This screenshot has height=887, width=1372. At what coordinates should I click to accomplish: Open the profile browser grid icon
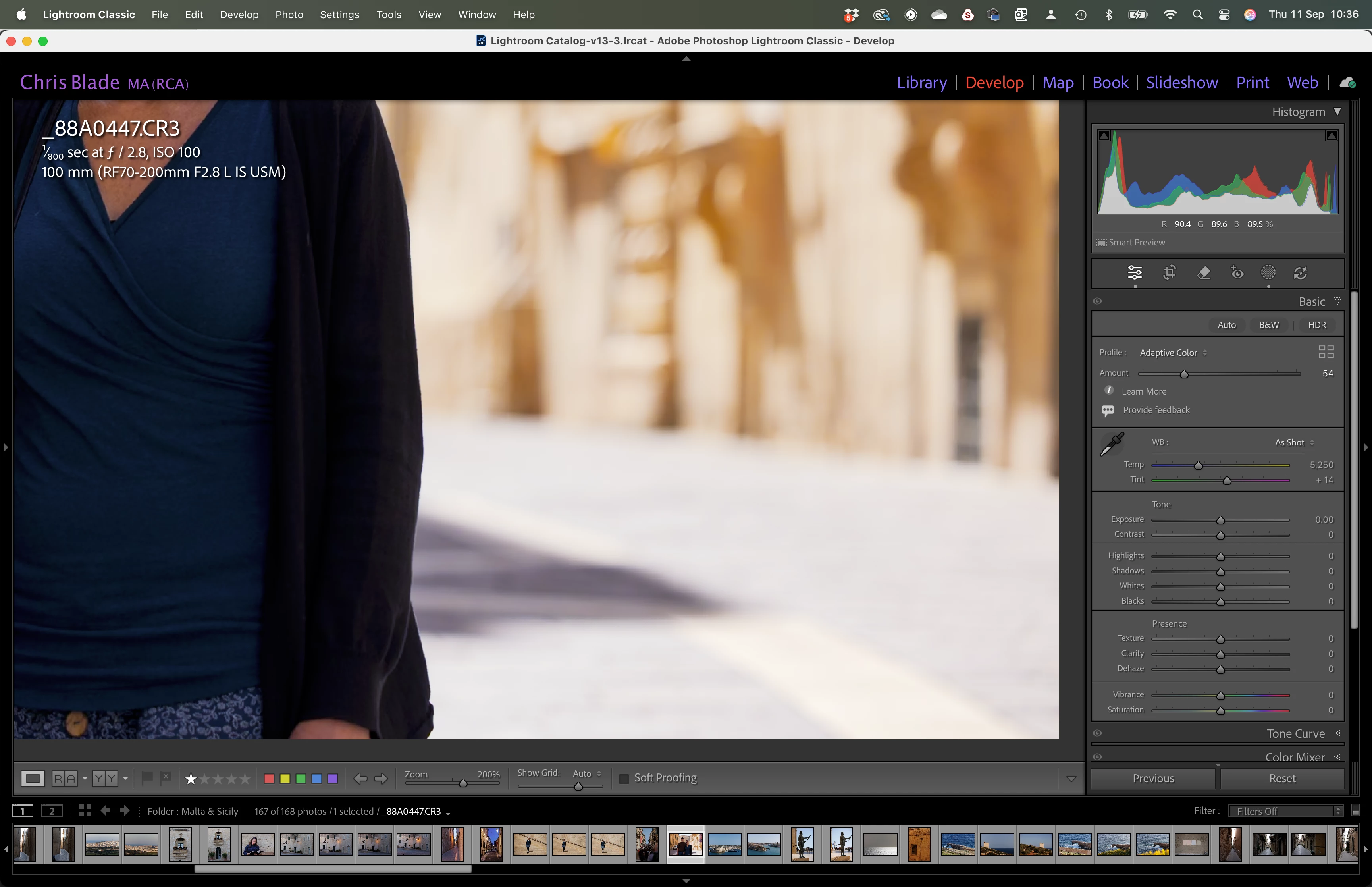tap(1326, 352)
